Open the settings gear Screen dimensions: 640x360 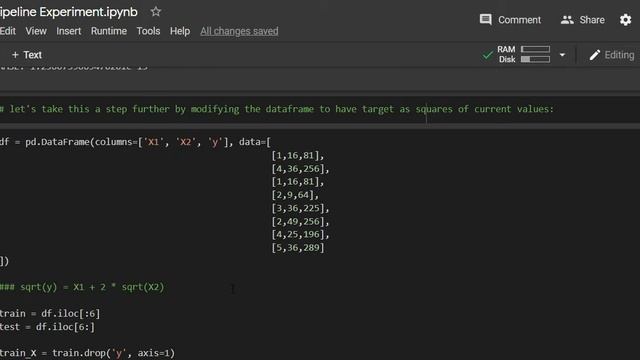coord(625,20)
